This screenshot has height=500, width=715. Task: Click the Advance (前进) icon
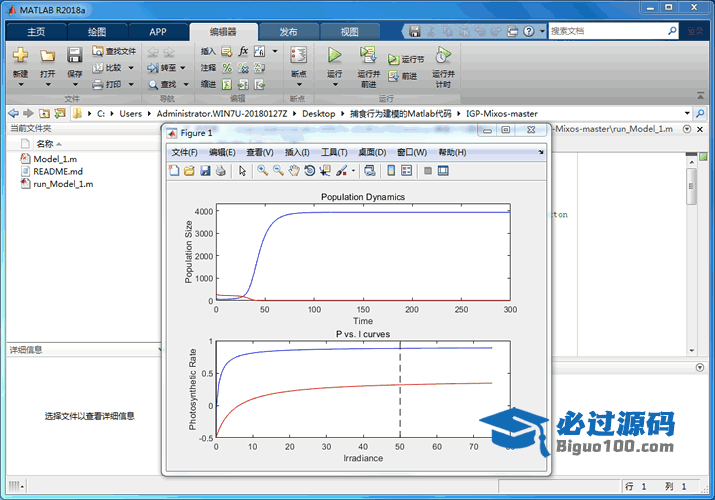tap(393, 76)
